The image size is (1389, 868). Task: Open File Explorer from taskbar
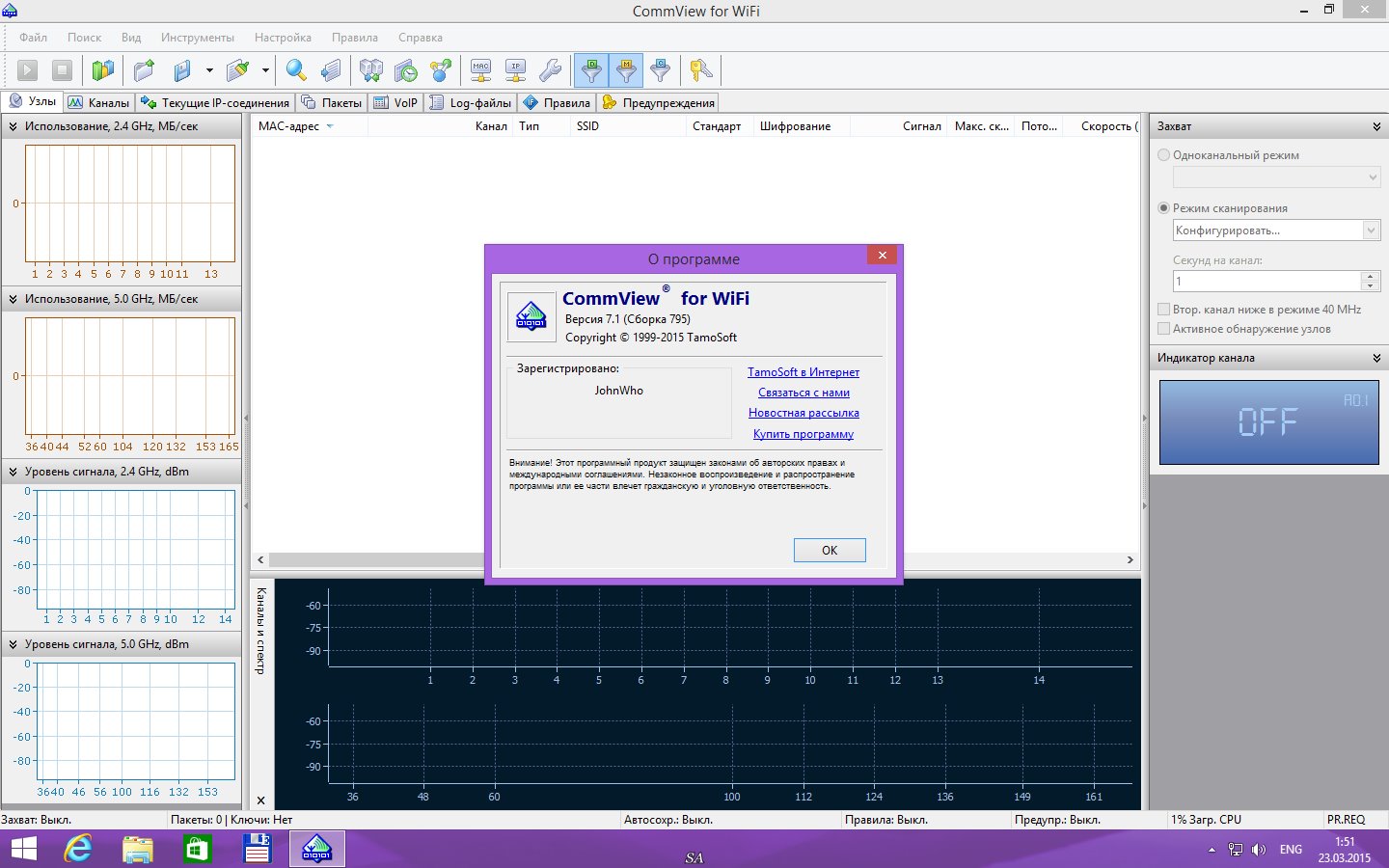coord(138,849)
